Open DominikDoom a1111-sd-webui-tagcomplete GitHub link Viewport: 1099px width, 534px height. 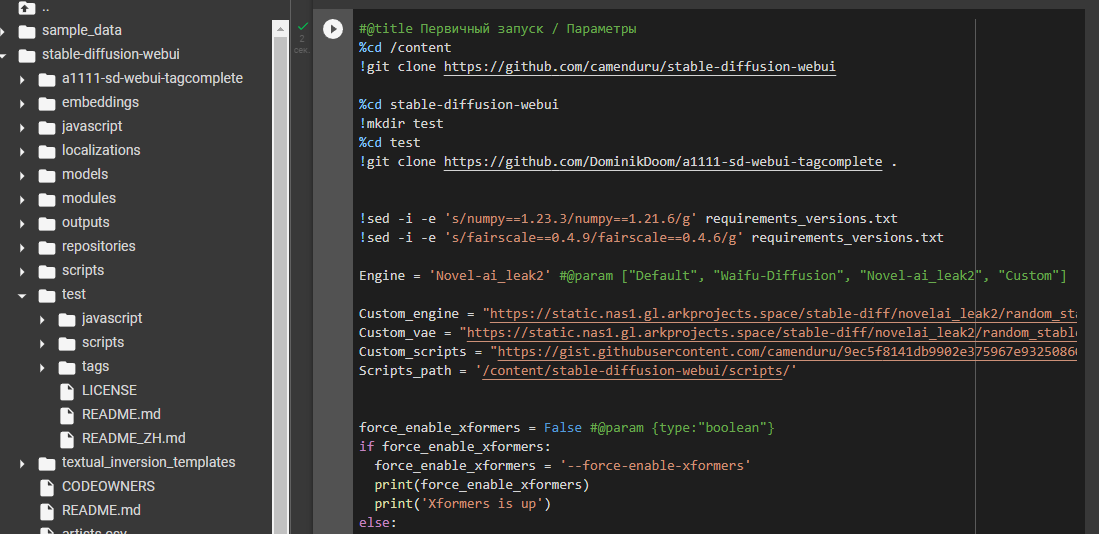[x=663, y=162]
